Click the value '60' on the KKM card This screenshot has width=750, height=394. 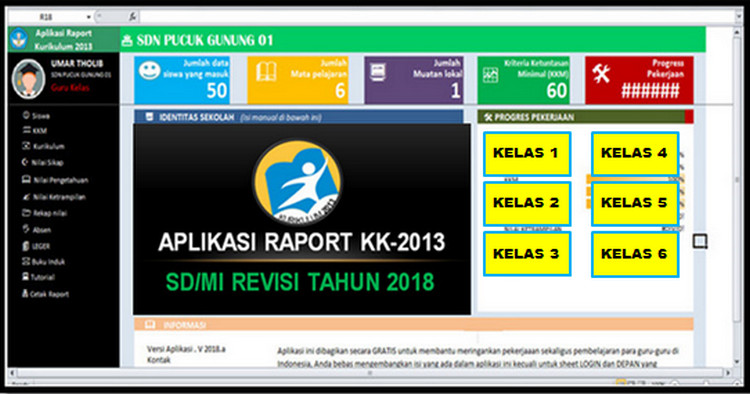[x=557, y=90]
